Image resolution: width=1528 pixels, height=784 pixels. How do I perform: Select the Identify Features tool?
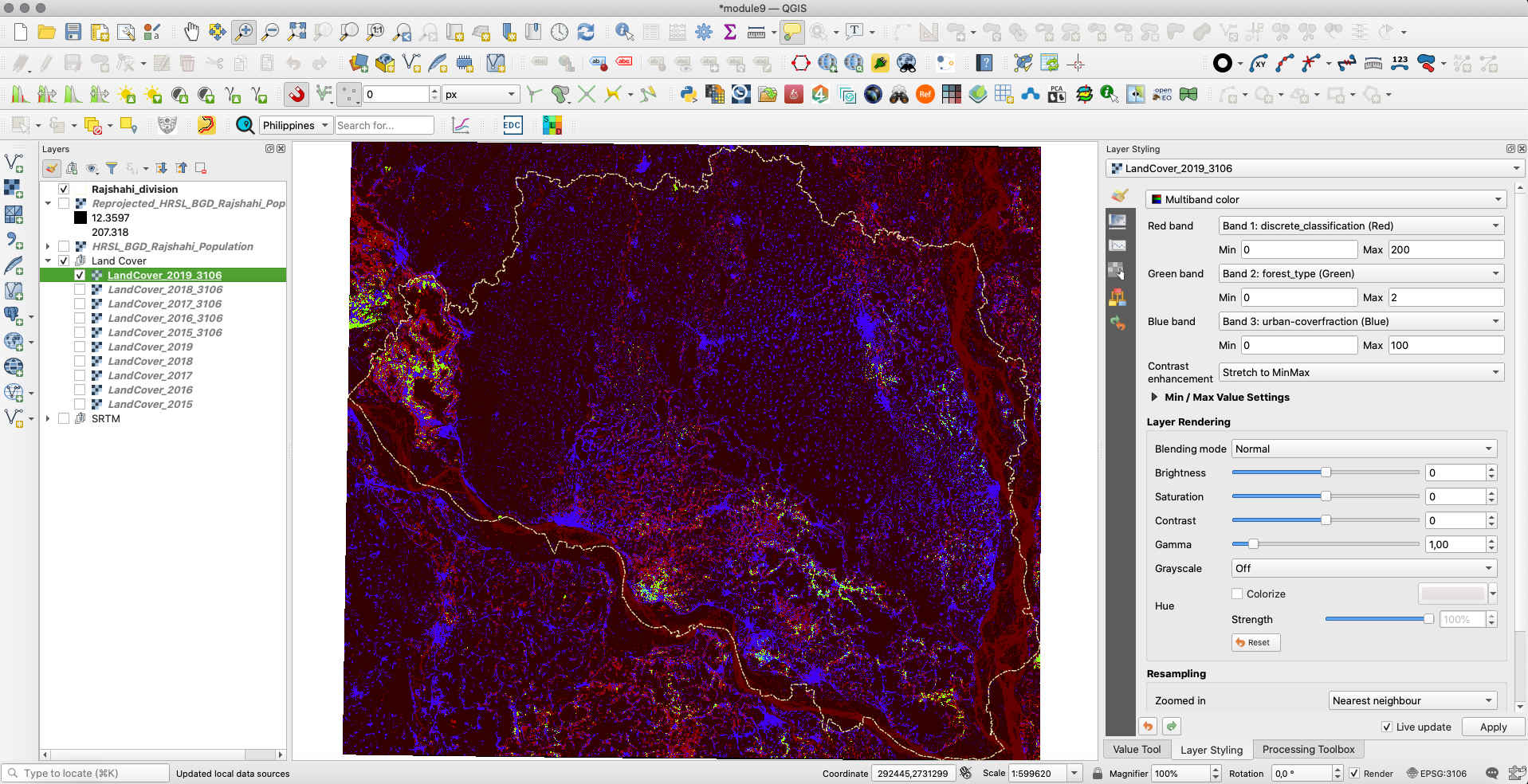[625, 32]
